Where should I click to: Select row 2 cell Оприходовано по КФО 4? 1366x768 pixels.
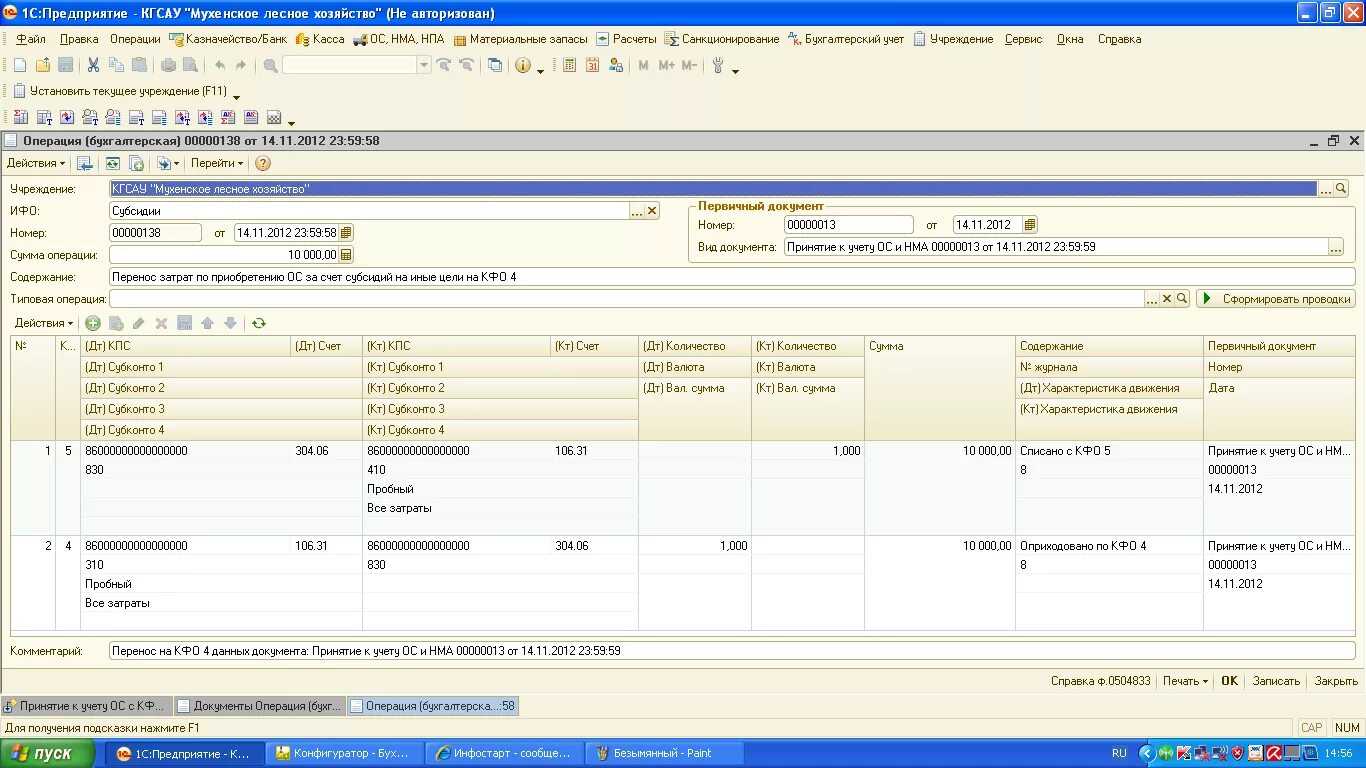(1109, 546)
